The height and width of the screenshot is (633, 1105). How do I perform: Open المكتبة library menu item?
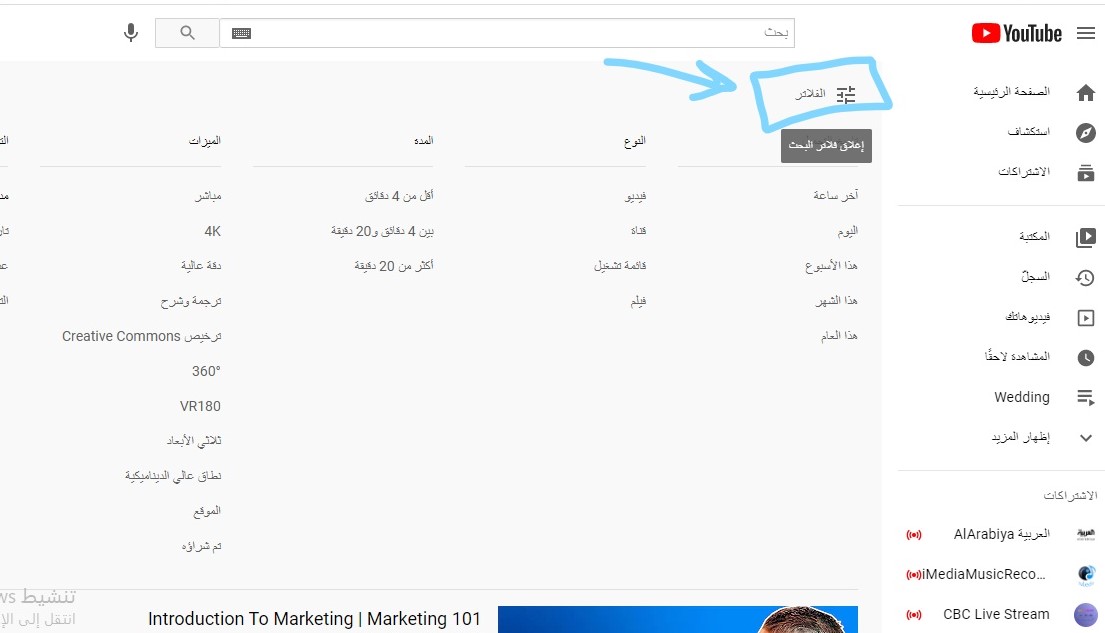coord(1034,237)
